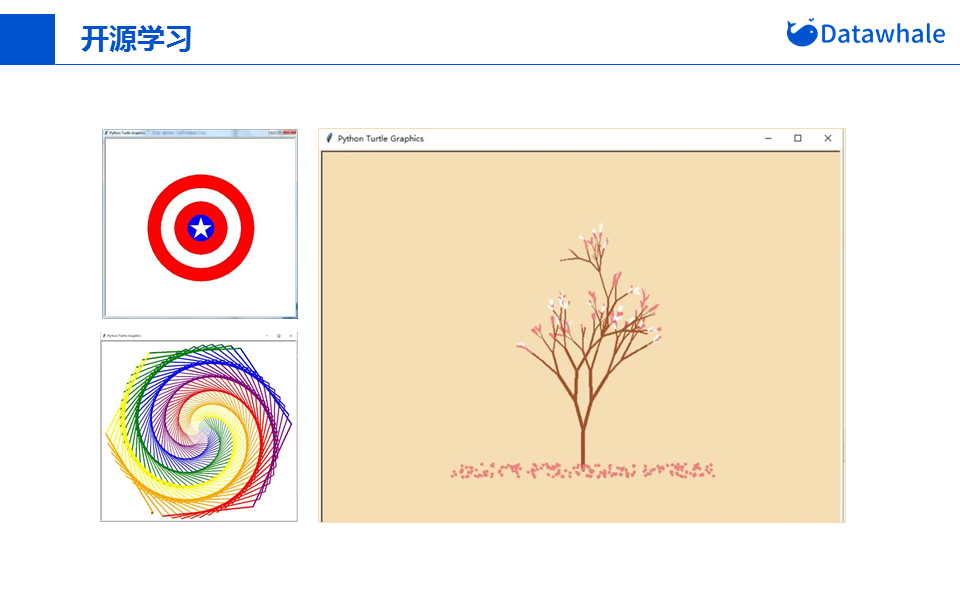Open the red shield target screenshot

pyautogui.click(x=200, y=224)
